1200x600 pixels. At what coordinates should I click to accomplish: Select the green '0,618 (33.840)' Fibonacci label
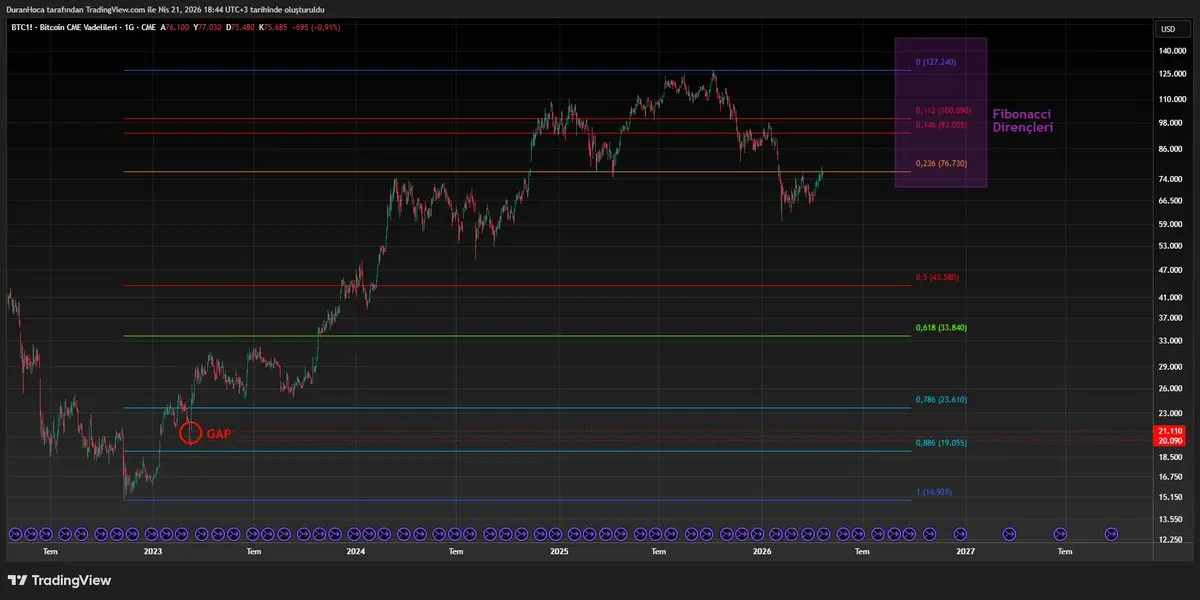[x=941, y=328]
